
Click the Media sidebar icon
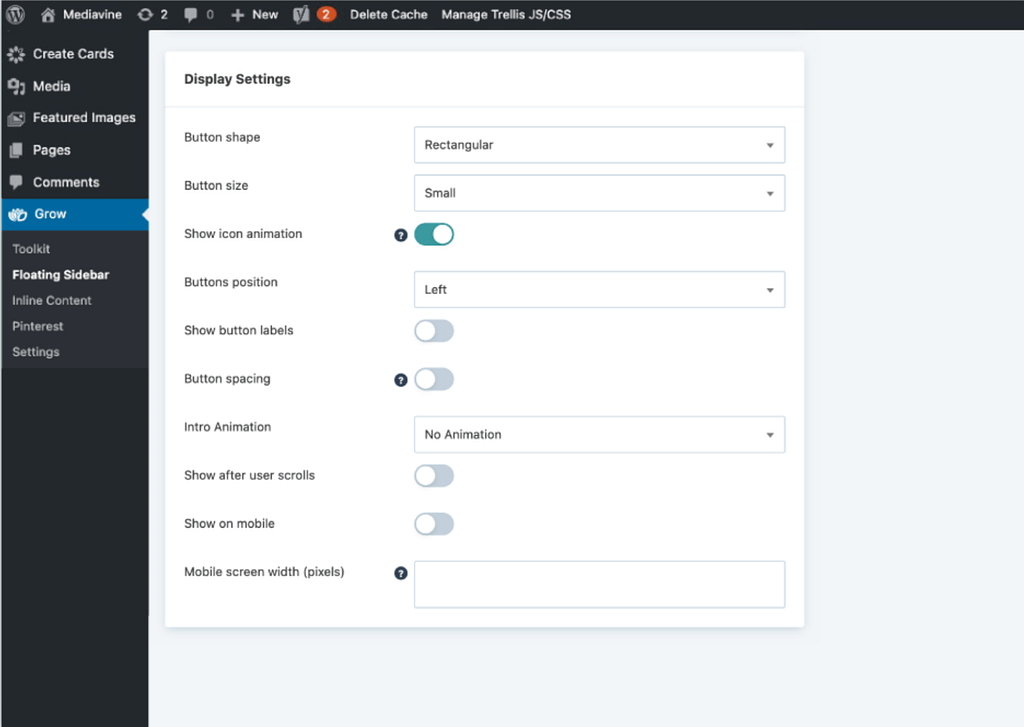[x=16, y=86]
